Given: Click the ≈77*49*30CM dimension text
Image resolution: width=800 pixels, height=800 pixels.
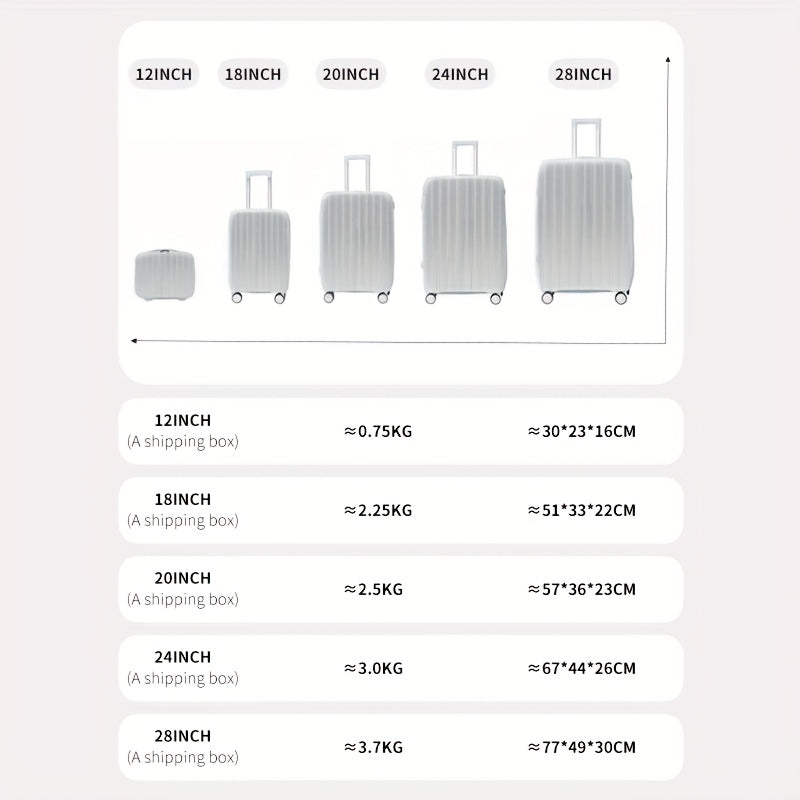Looking at the screenshot, I should click(582, 747).
